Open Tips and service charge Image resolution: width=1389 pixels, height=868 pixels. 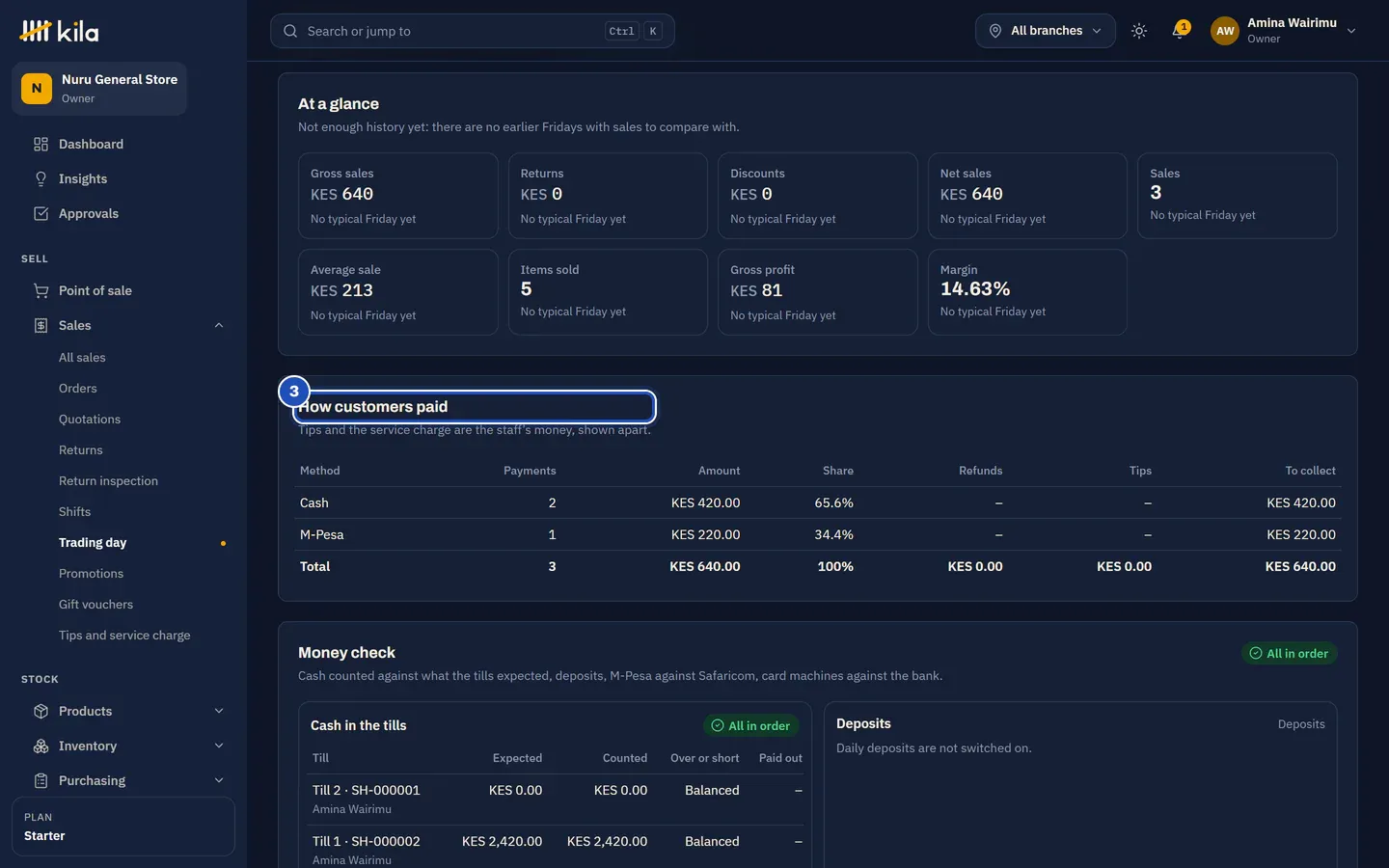click(x=124, y=636)
